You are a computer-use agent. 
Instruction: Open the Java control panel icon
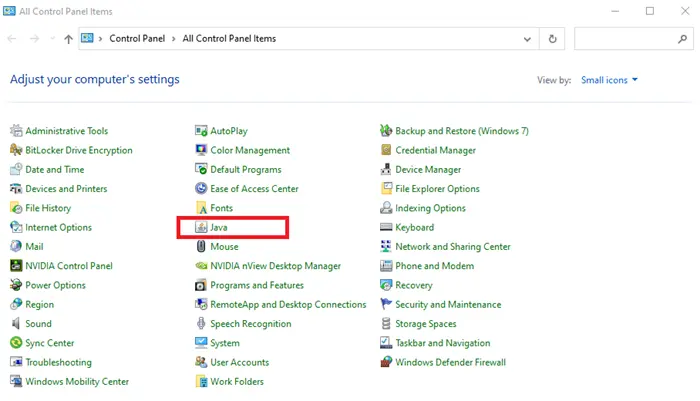[201, 227]
